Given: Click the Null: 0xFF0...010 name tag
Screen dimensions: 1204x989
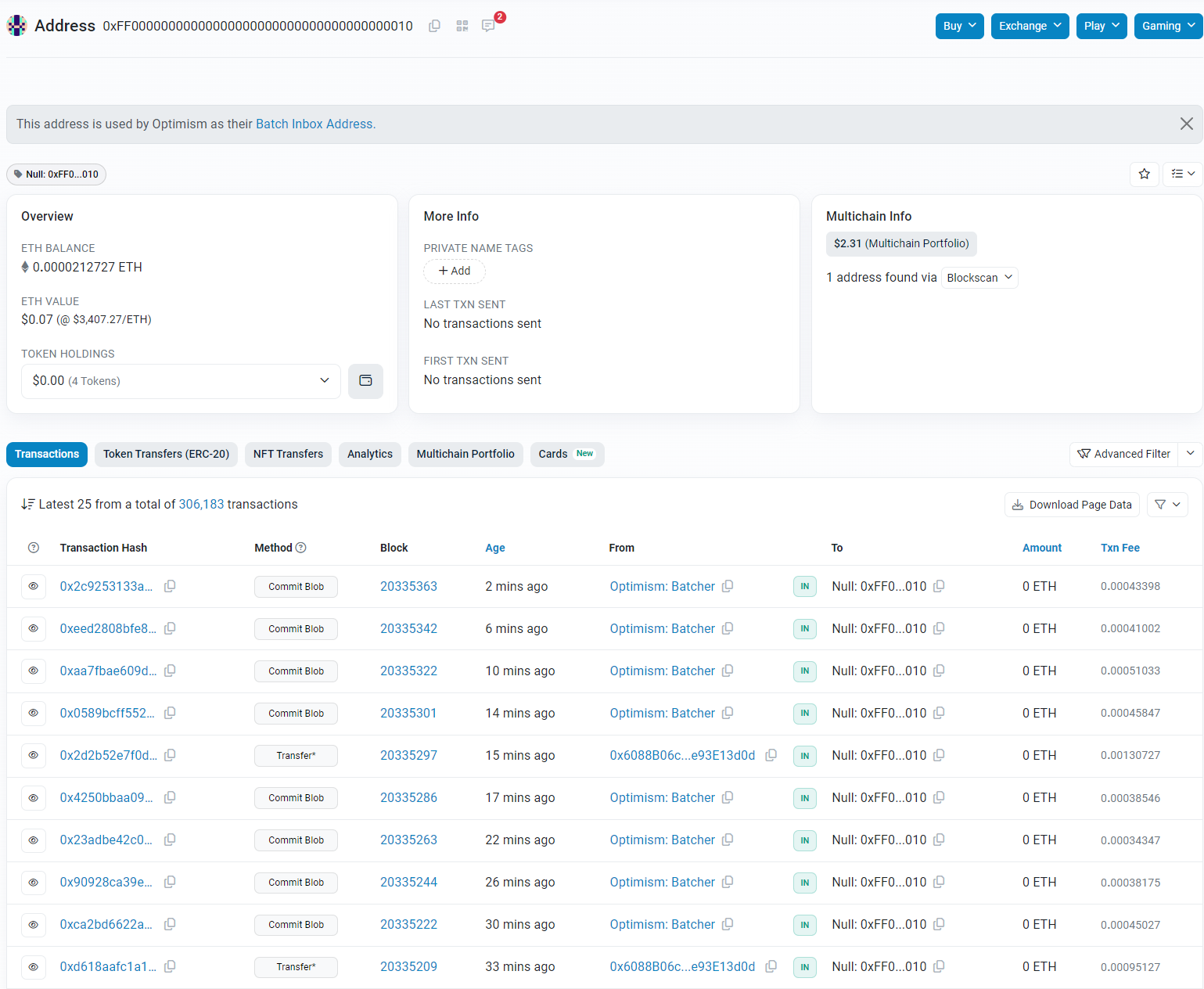Looking at the screenshot, I should (56, 174).
